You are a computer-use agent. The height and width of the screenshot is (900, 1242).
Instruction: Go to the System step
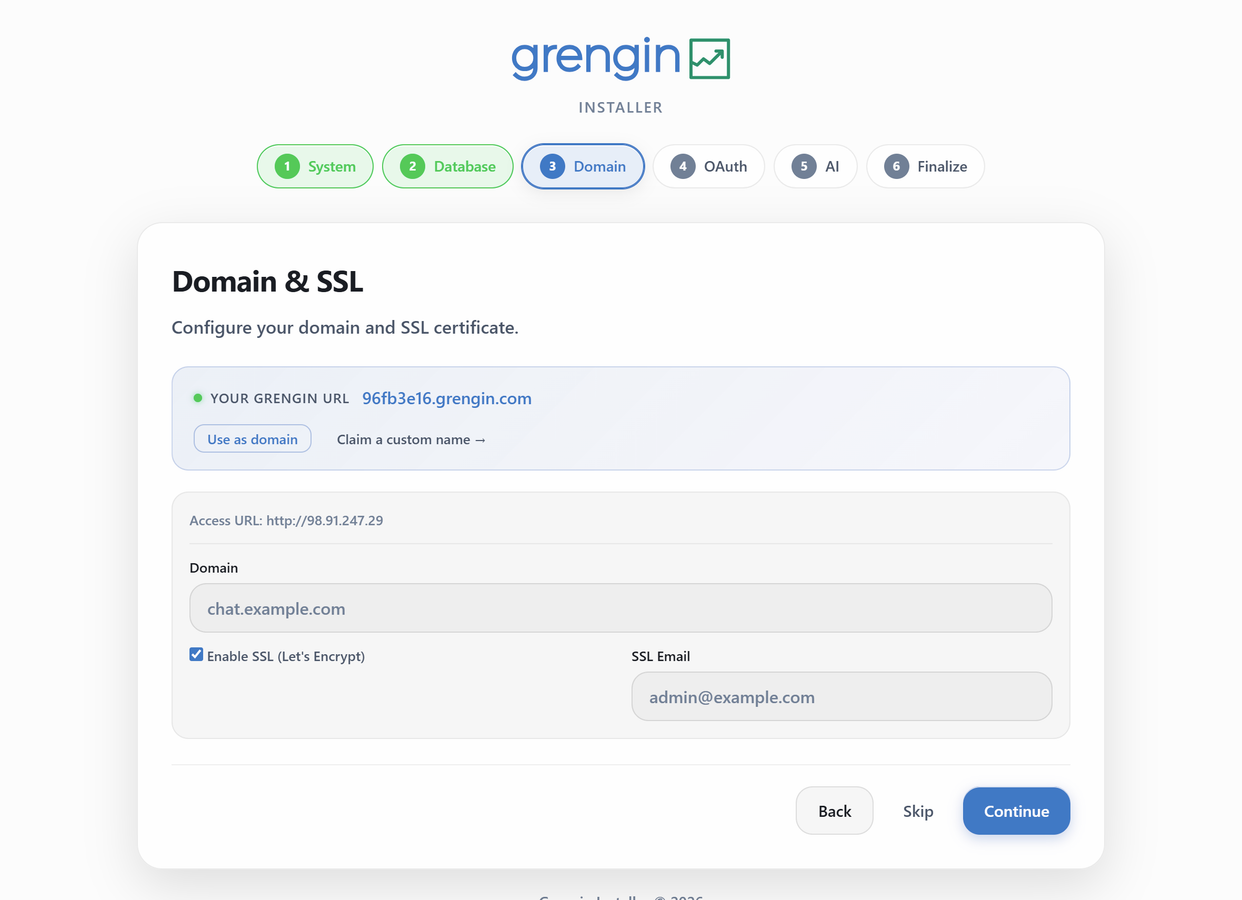(x=315, y=166)
